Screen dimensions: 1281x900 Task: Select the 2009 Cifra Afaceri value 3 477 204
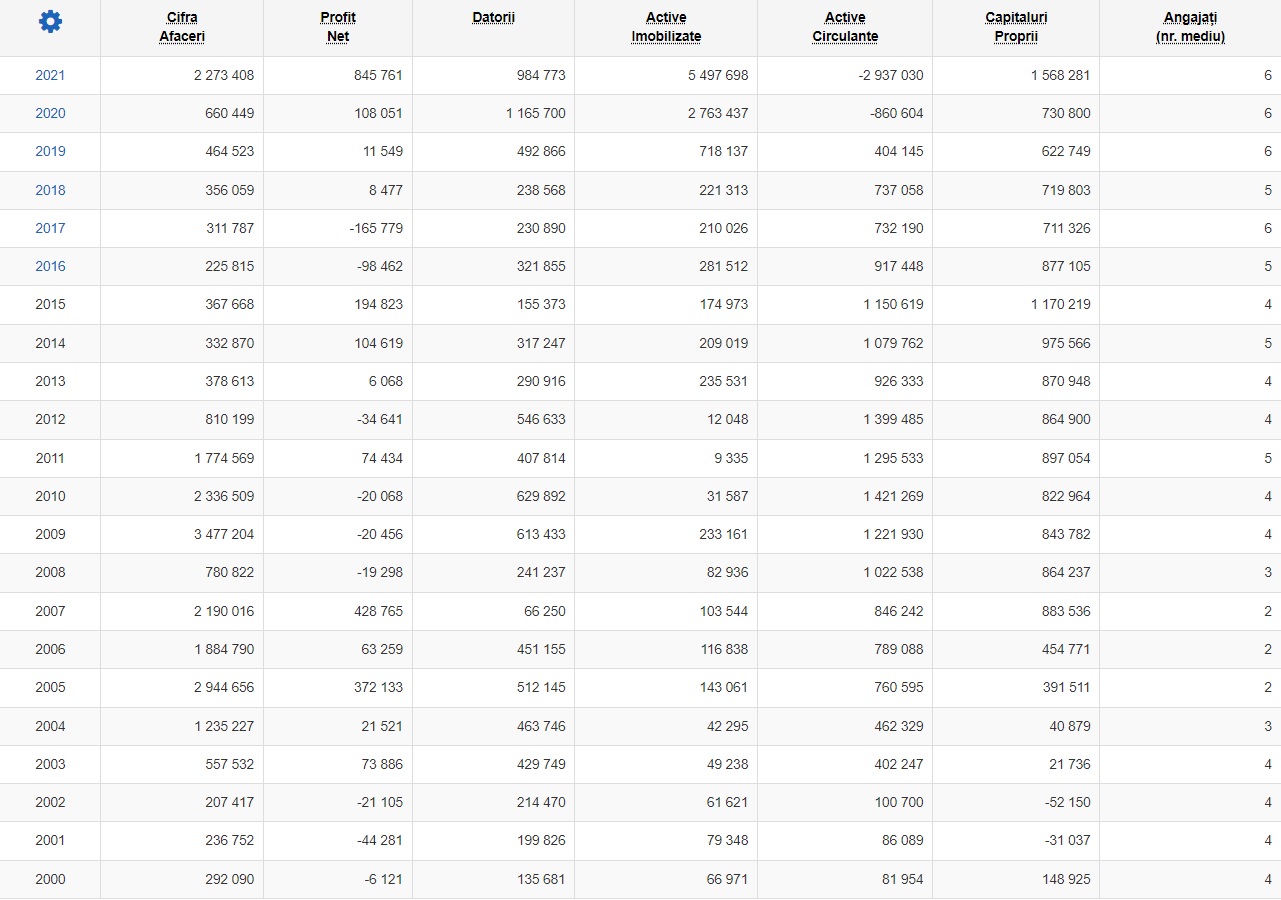(224, 534)
